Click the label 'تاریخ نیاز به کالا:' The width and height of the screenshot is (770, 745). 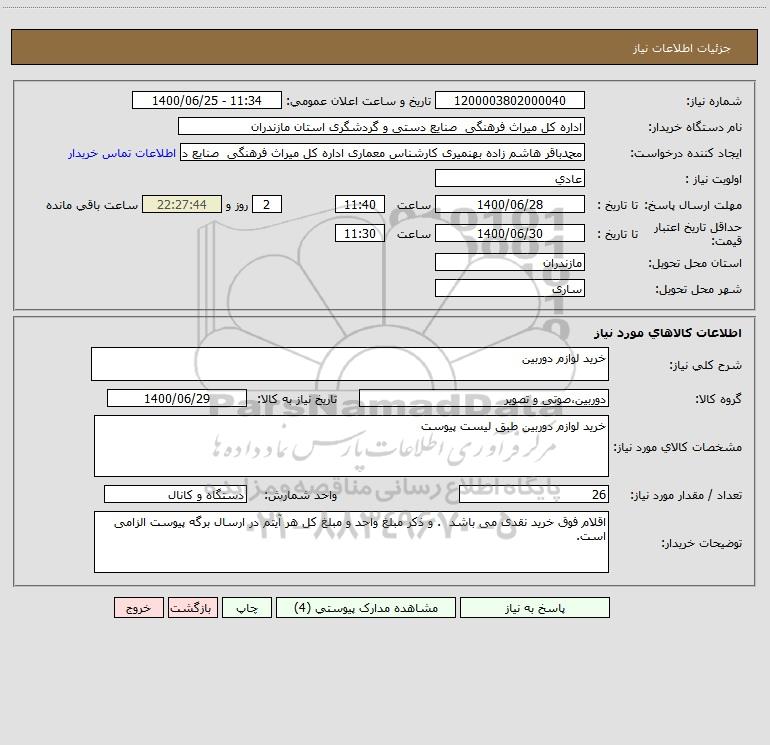[298, 399]
